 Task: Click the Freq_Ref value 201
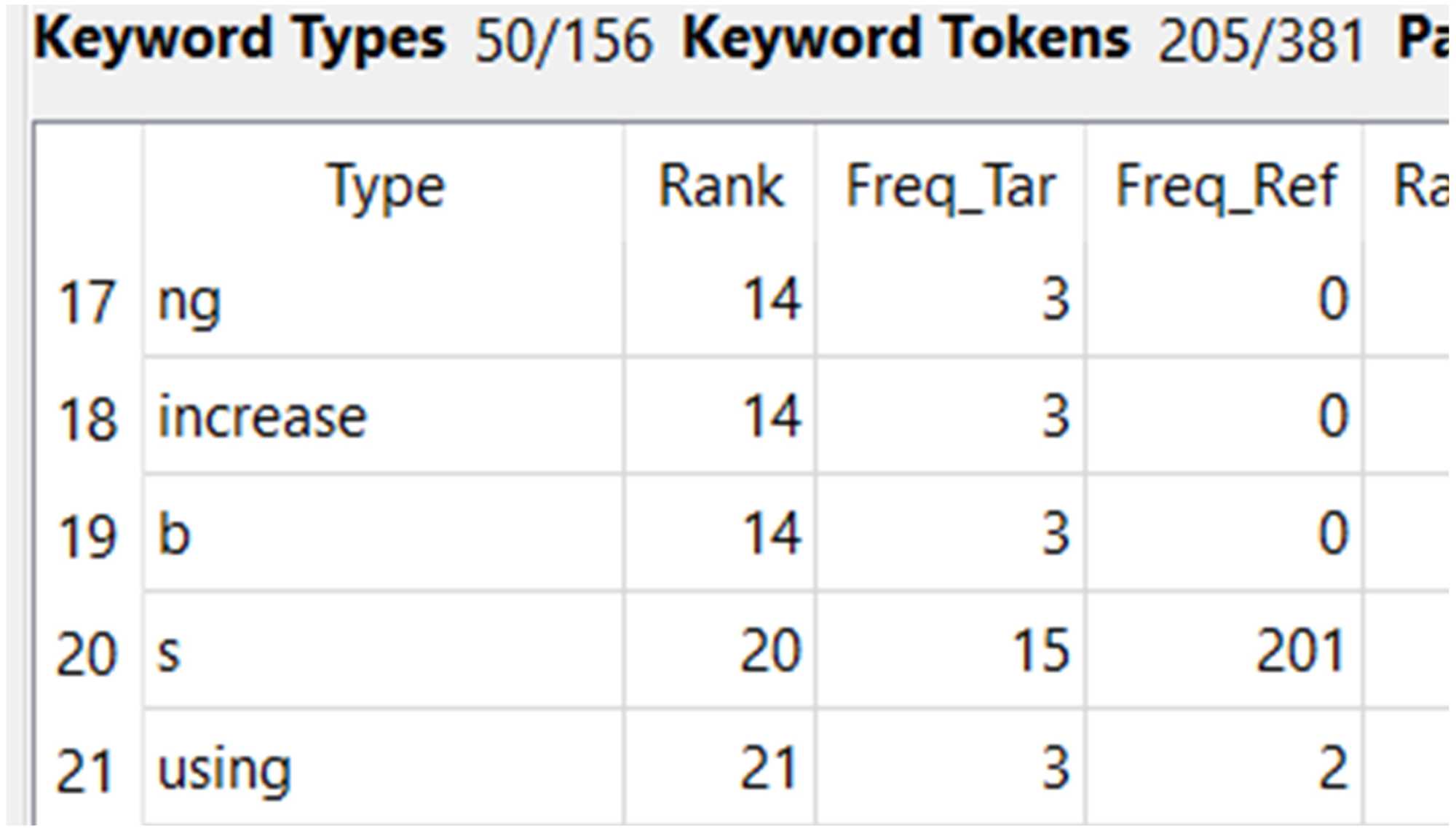coord(1300,652)
